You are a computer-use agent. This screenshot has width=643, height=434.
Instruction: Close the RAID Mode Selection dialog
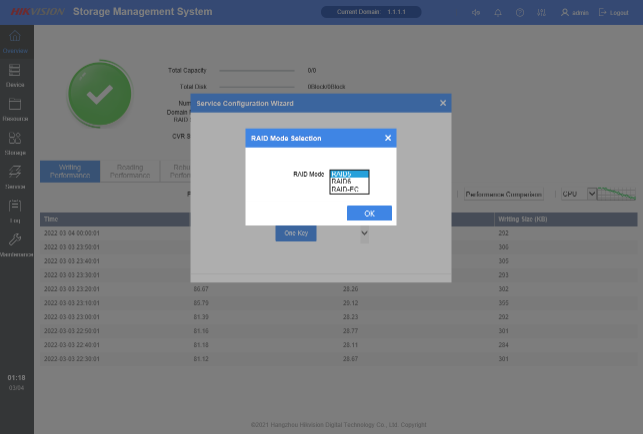(x=388, y=138)
